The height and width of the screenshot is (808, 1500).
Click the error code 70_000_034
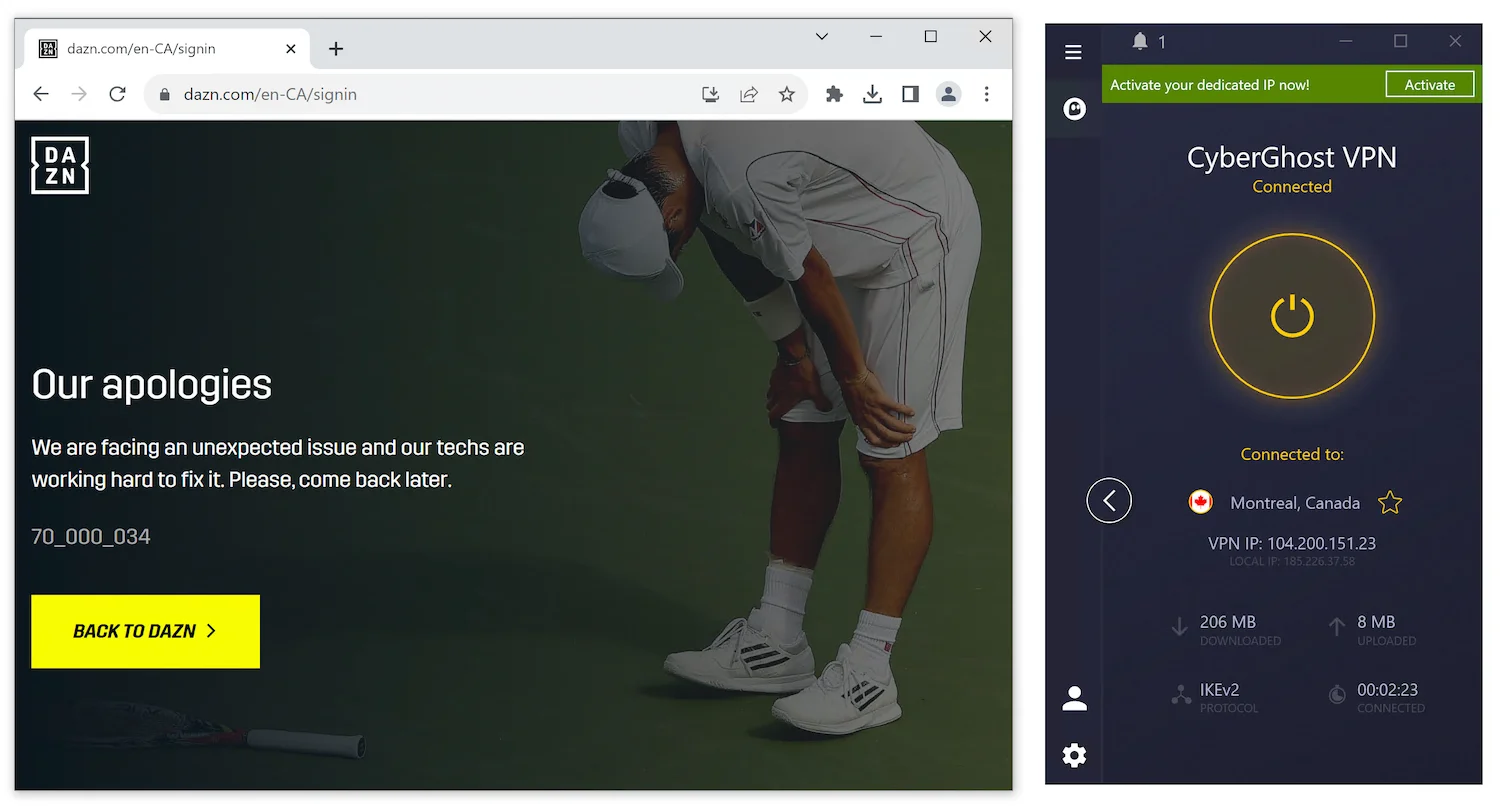coord(91,537)
